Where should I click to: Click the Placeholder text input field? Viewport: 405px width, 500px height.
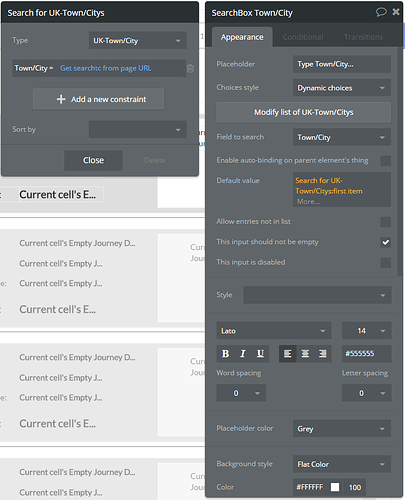(x=342, y=64)
